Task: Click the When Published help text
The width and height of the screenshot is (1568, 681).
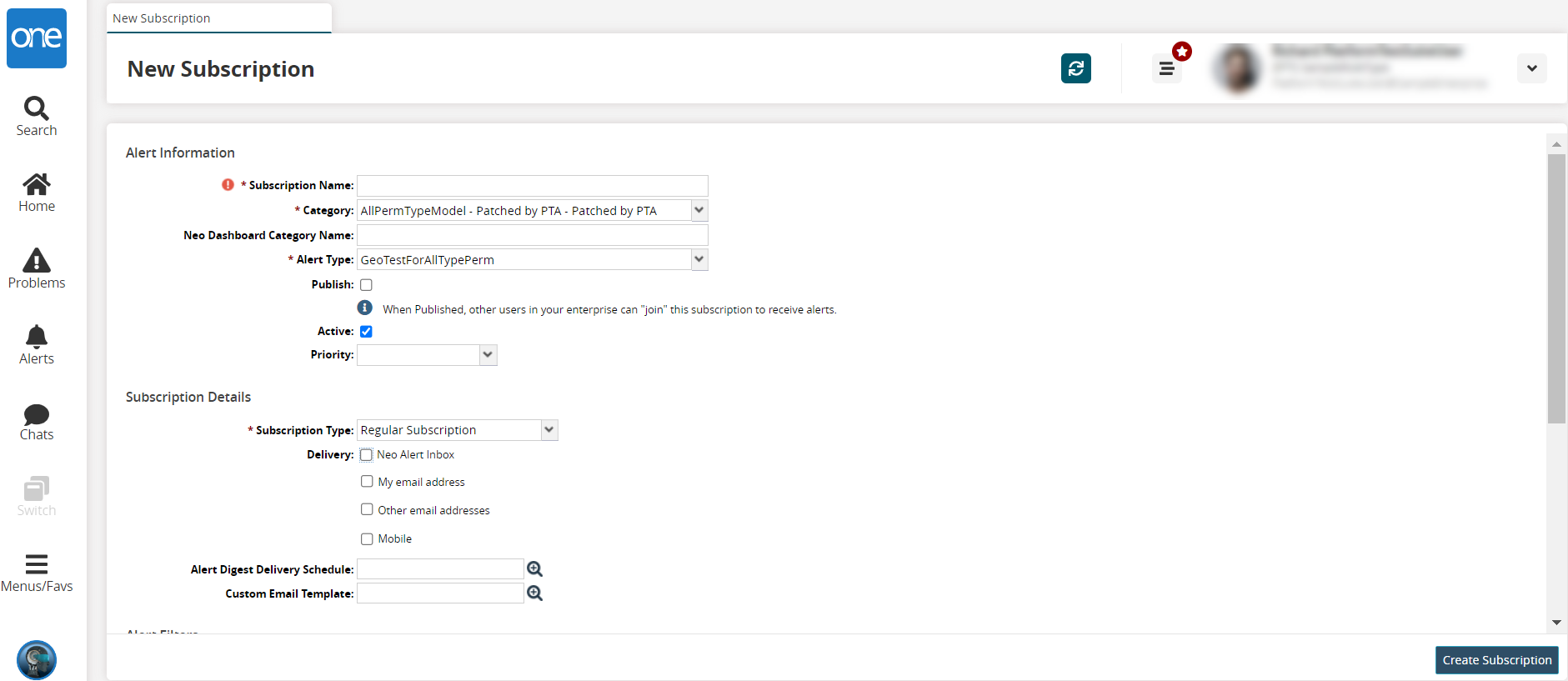Action: (x=609, y=309)
